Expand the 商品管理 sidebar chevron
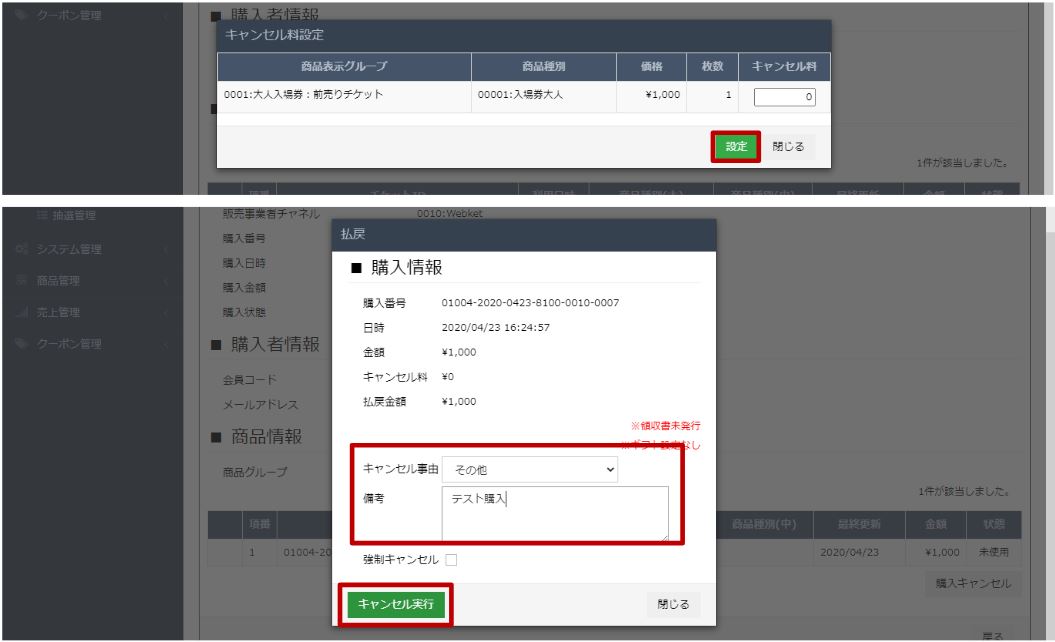This screenshot has width=1055, height=642. (x=165, y=281)
